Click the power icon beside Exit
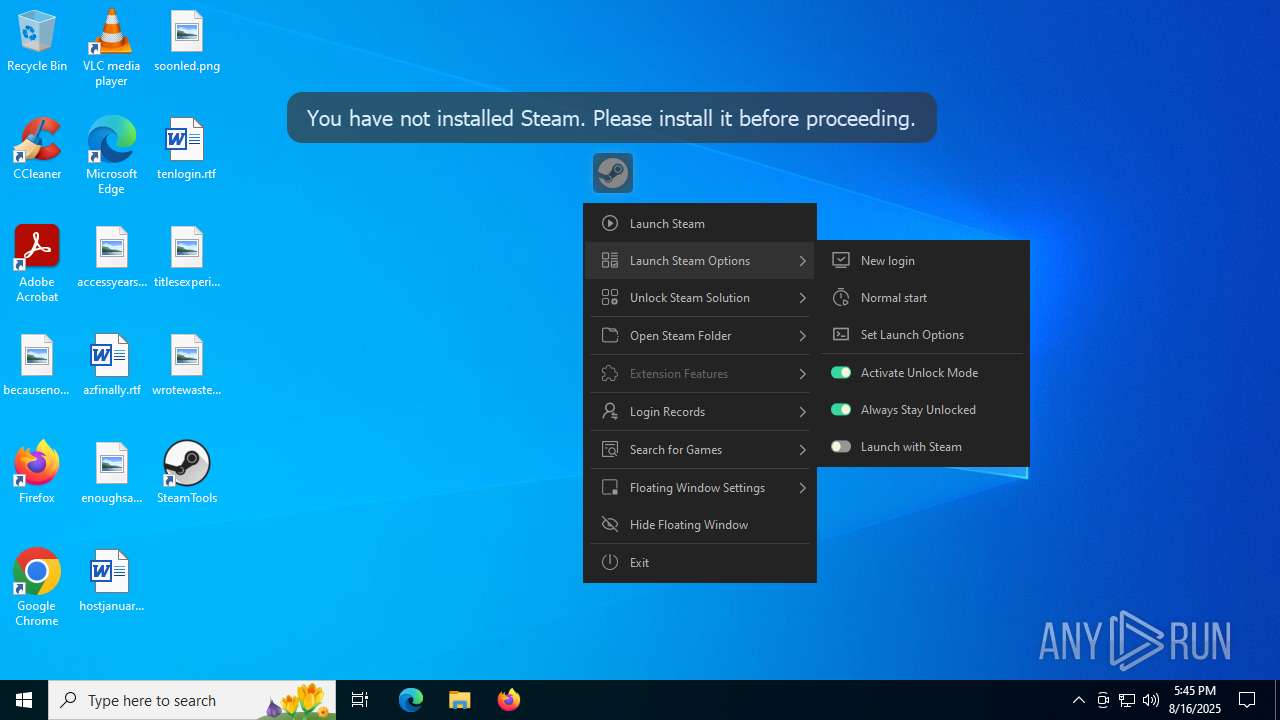1280x720 pixels. [x=610, y=562]
